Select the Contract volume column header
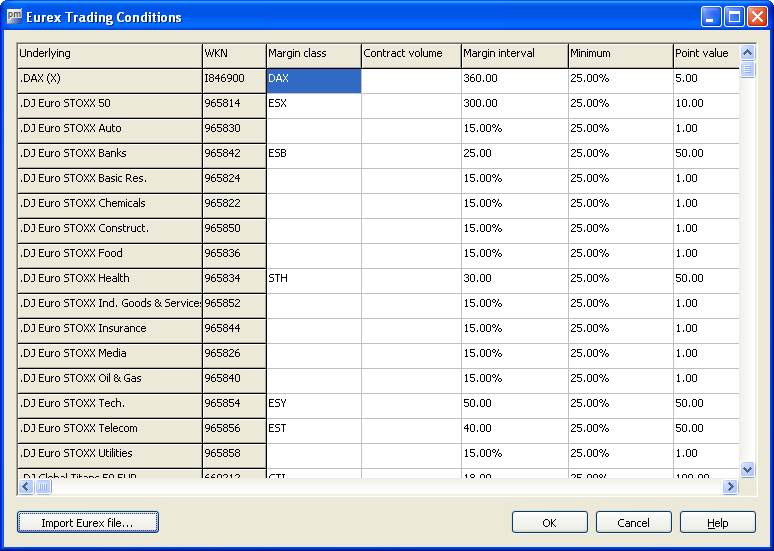Viewport: 774px width, 551px height. click(x=411, y=54)
